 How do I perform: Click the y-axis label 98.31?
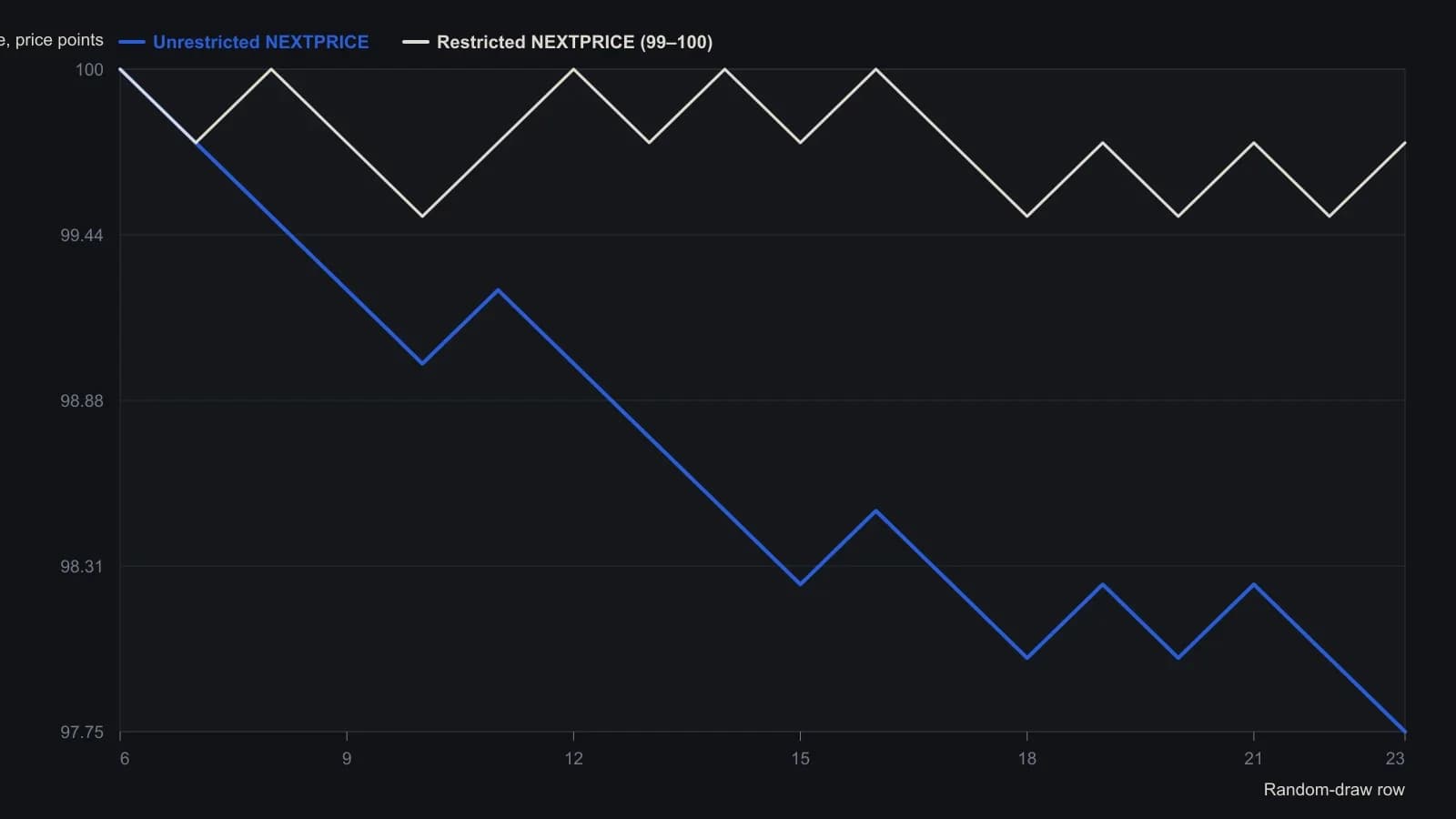[x=82, y=567]
